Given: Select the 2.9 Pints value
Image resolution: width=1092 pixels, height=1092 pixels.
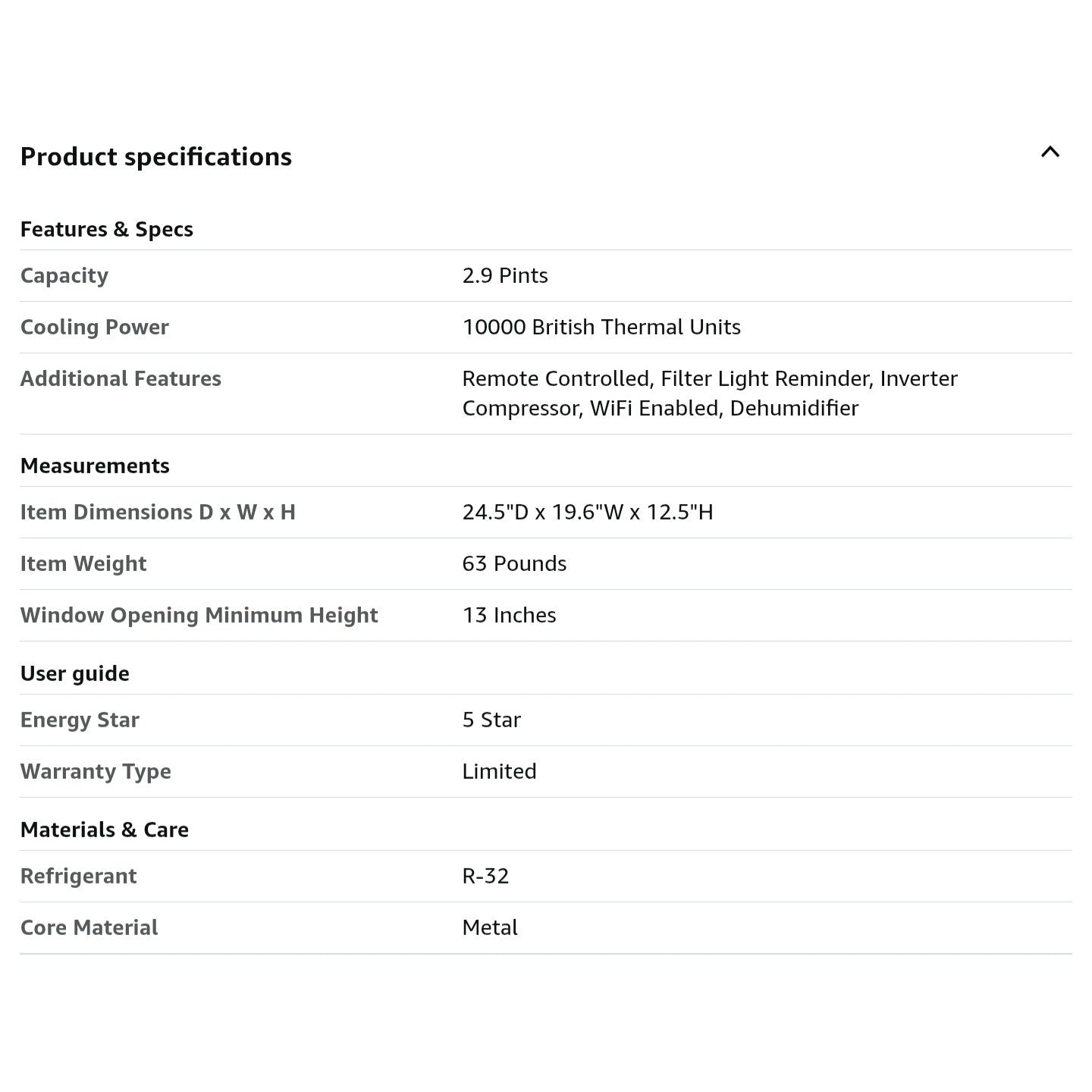Looking at the screenshot, I should (x=505, y=275).
